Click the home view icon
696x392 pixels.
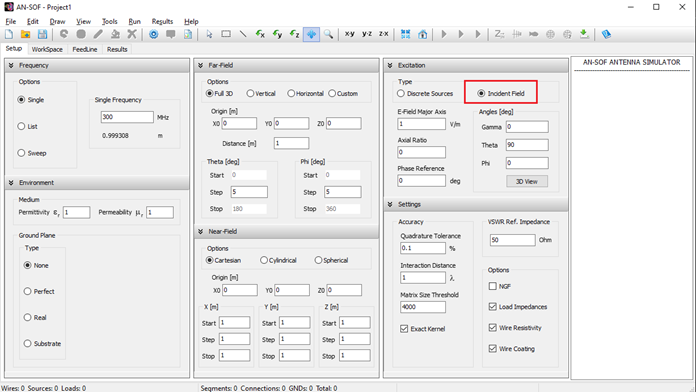coord(423,34)
